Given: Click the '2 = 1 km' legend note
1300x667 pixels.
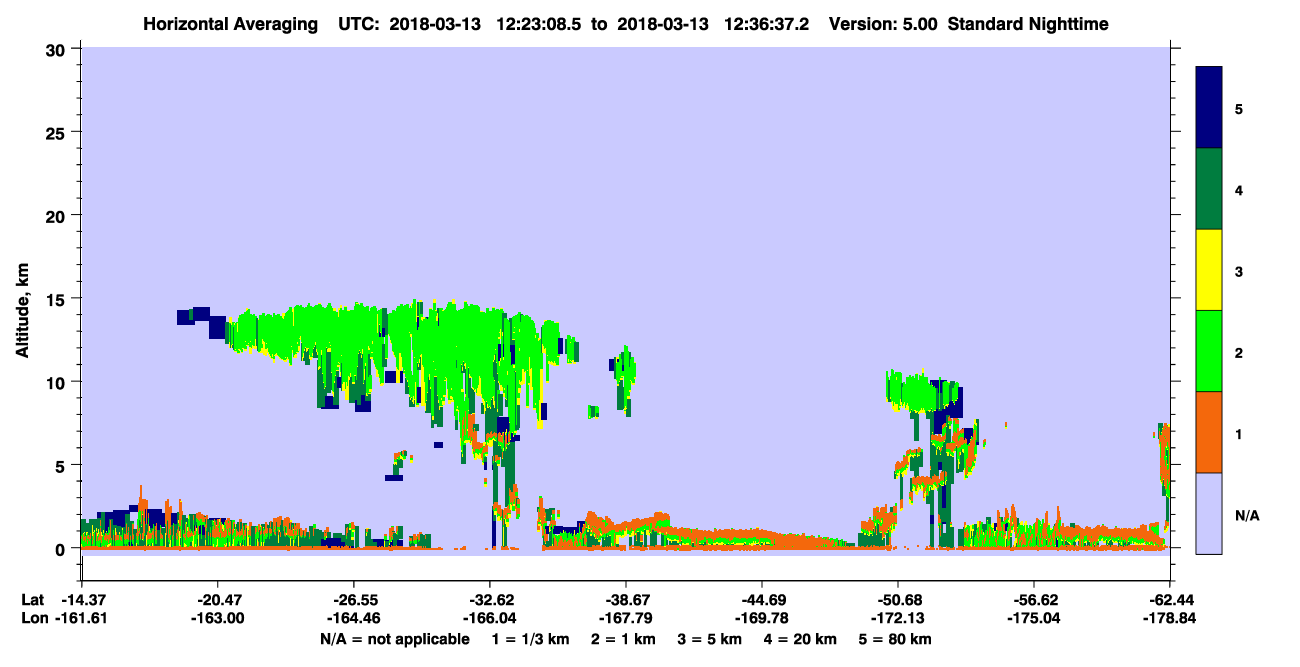Looking at the screenshot, I should pyautogui.click(x=622, y=639).
